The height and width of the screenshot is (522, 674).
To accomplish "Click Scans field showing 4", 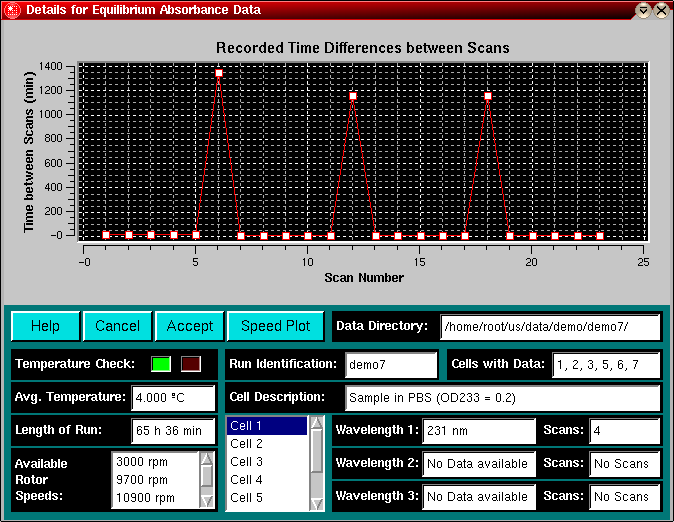I will point(624,430).
